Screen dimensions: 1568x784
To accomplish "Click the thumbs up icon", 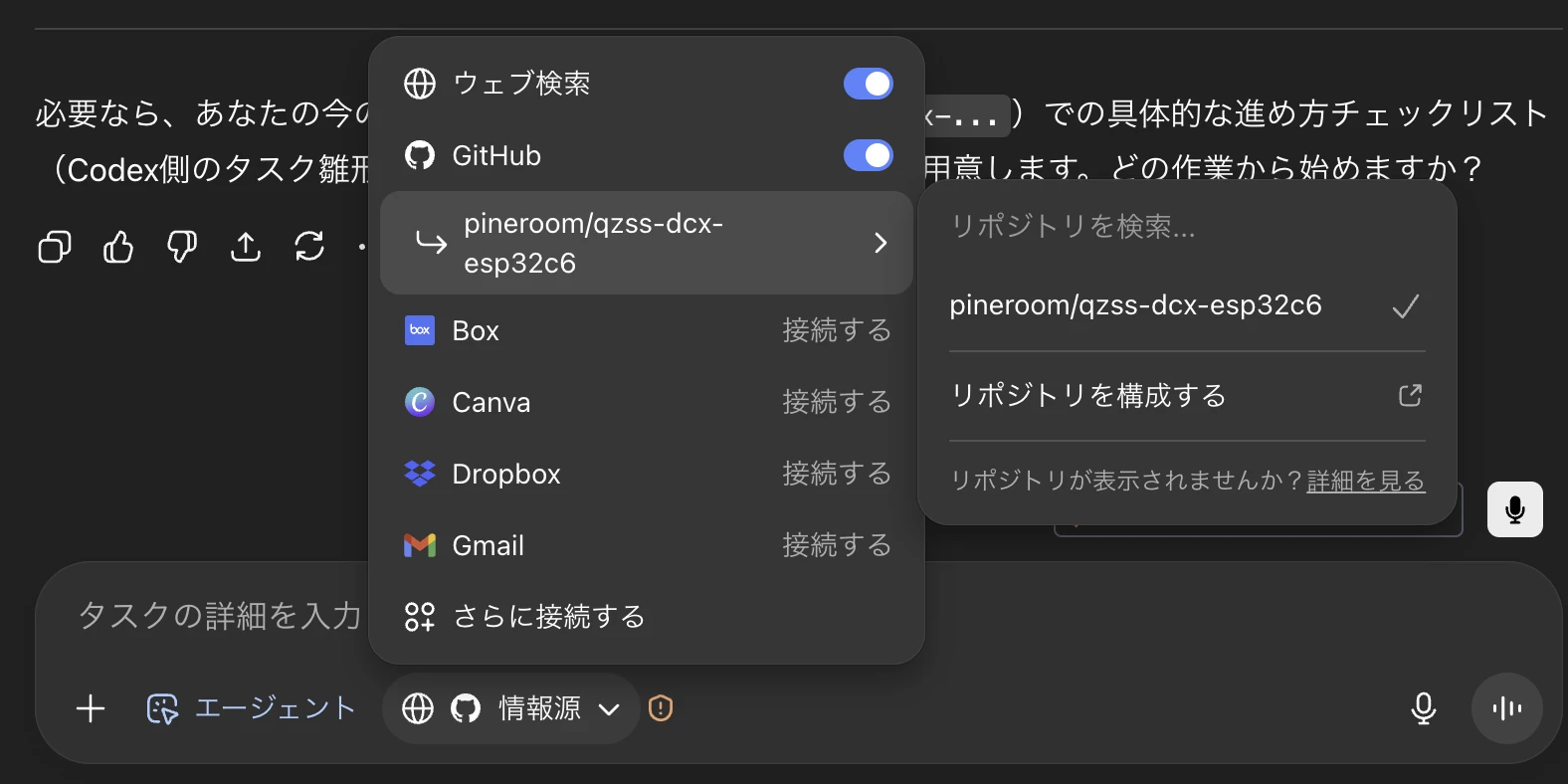I will click(x=118, y=247).
